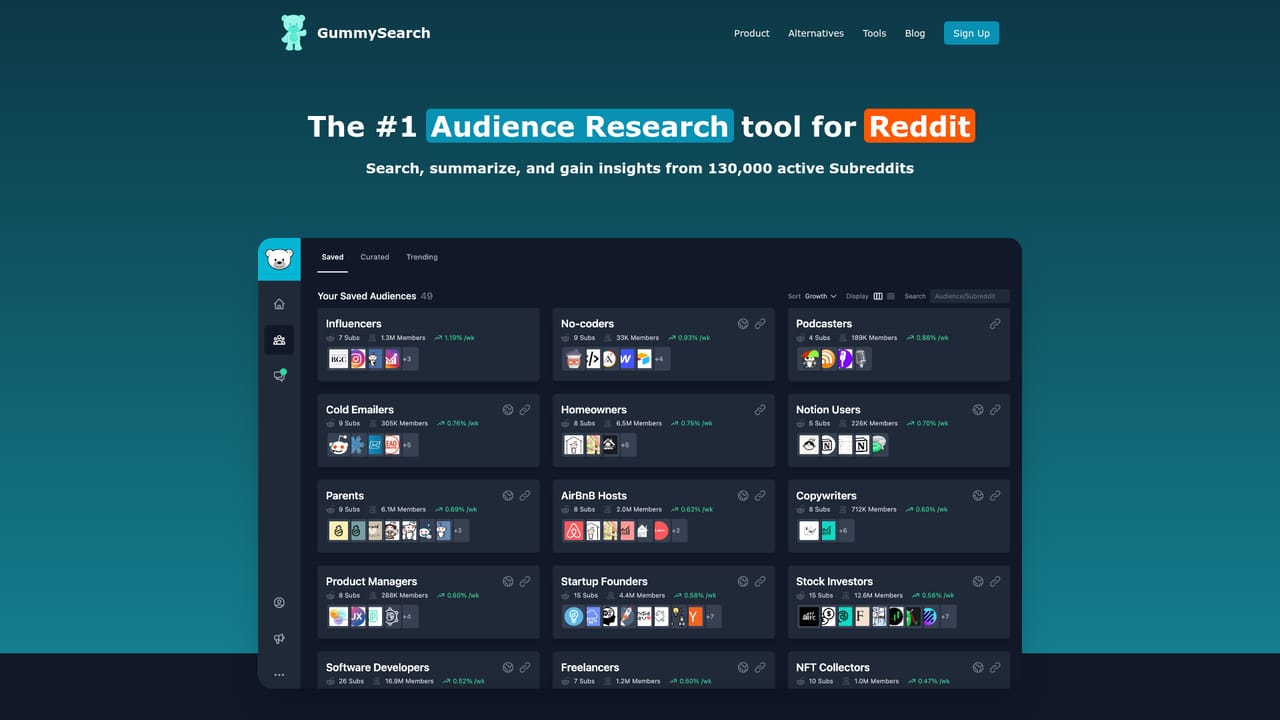Click RSS feed thumbnail on Podcasters card

pos(827,359)
